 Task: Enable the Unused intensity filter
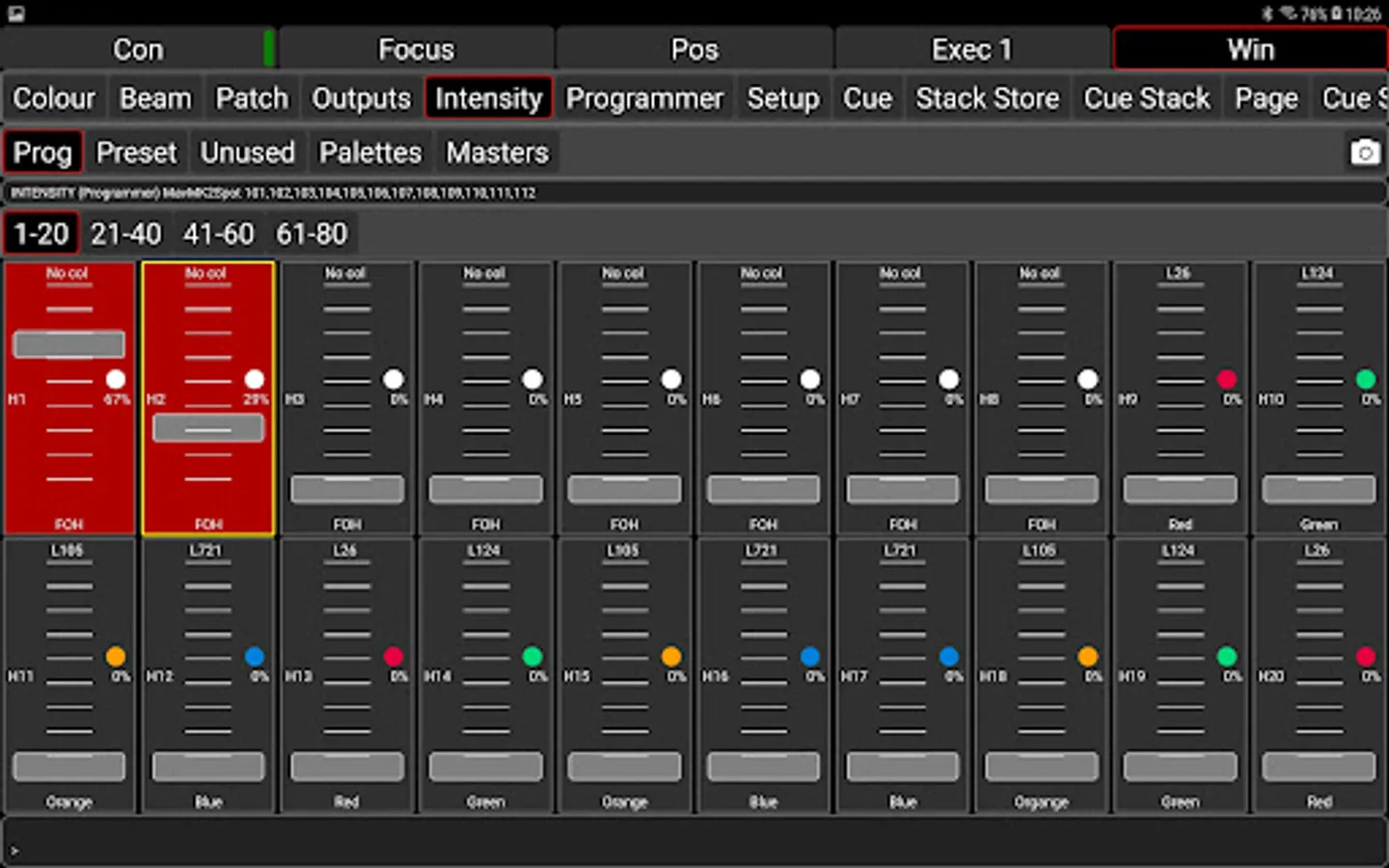pos(247,152)
